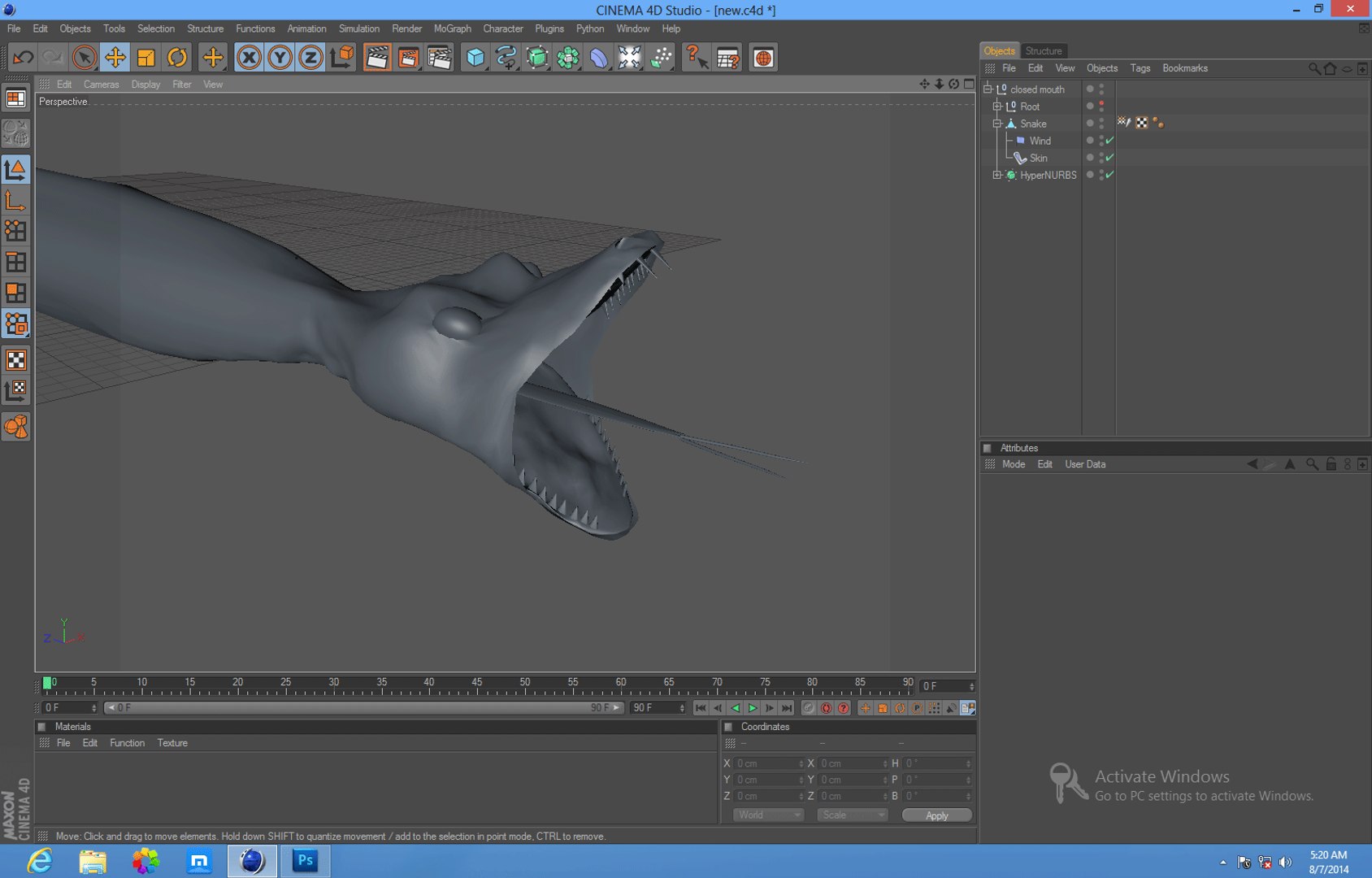This screenshot has height=878, width=1372.
Task: Open the particle emitter icon
Action: (662, 58)
